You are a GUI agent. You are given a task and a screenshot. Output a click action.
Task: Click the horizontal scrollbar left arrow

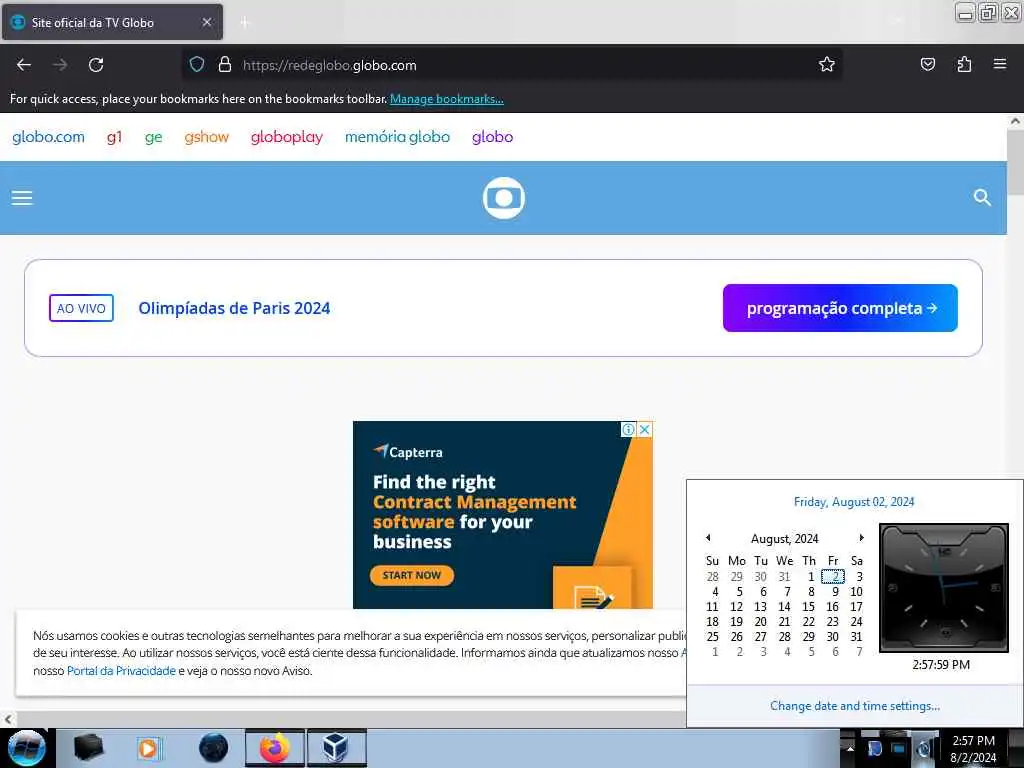[x=8, y=719]
